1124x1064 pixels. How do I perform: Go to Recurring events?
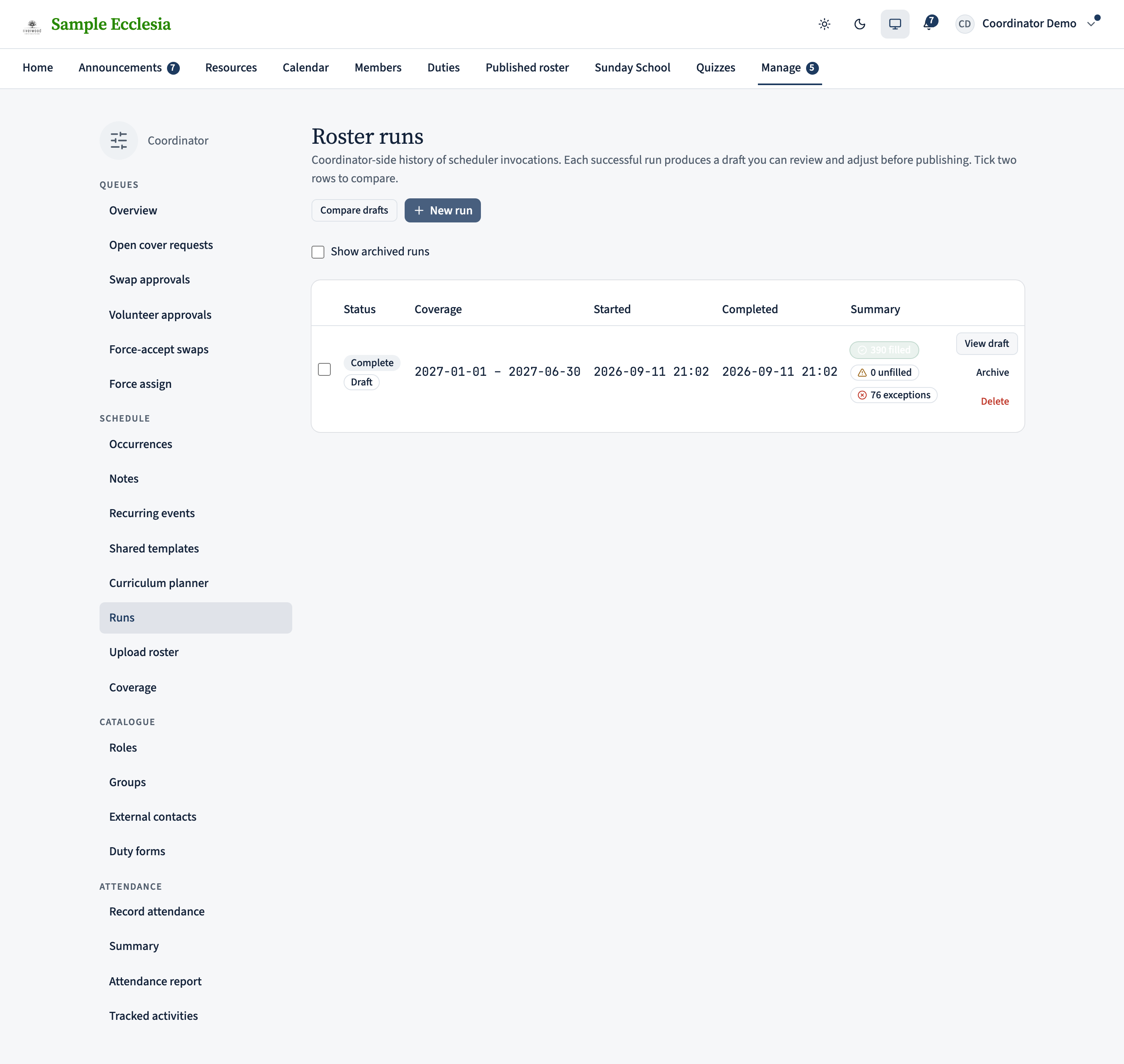tap(195, 513)
